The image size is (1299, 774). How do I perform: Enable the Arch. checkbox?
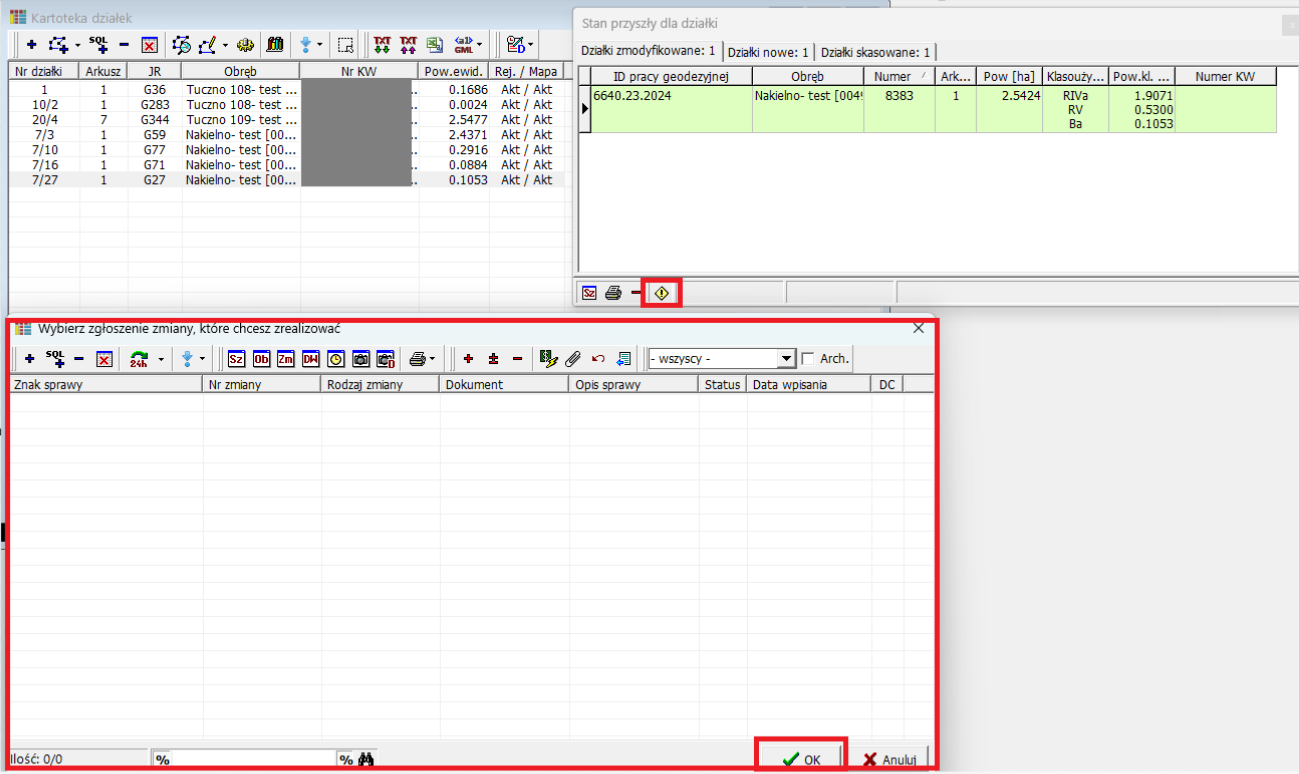[808, 359]
